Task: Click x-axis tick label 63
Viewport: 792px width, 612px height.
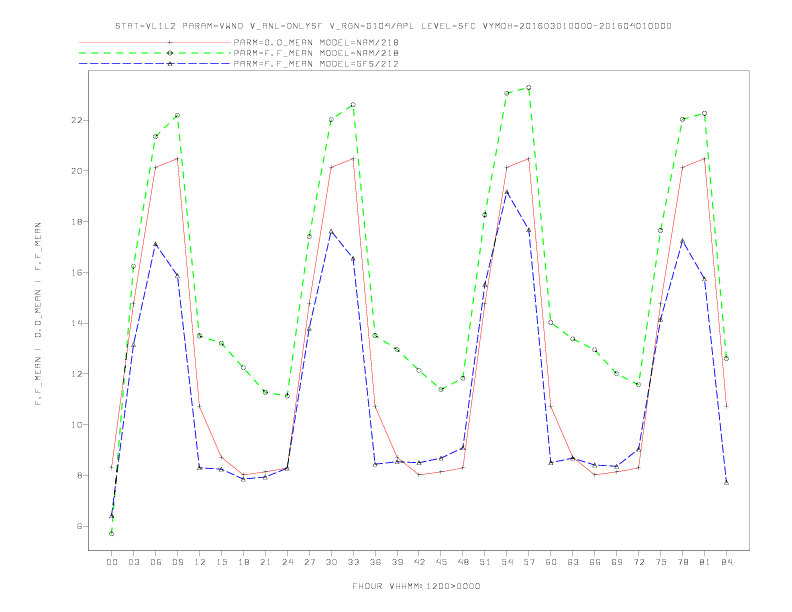Action: (573, 562)
